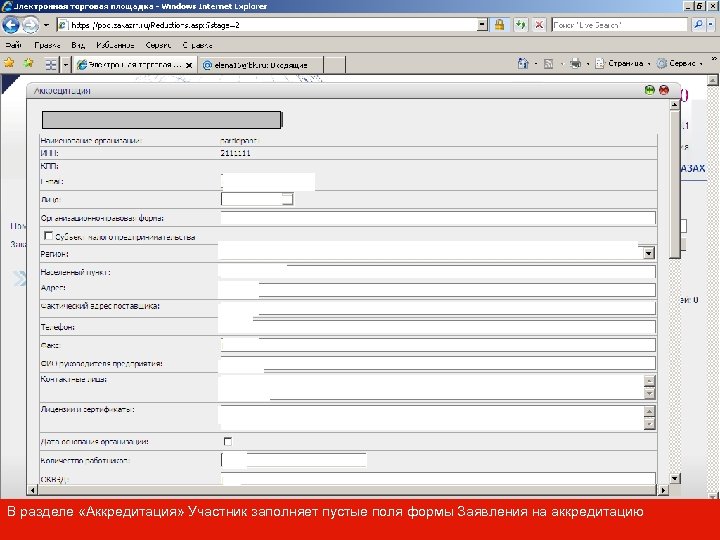Click the E-mail input field
Image resolution: width=720 pixels, height=540 pixels.
[268, 181]
